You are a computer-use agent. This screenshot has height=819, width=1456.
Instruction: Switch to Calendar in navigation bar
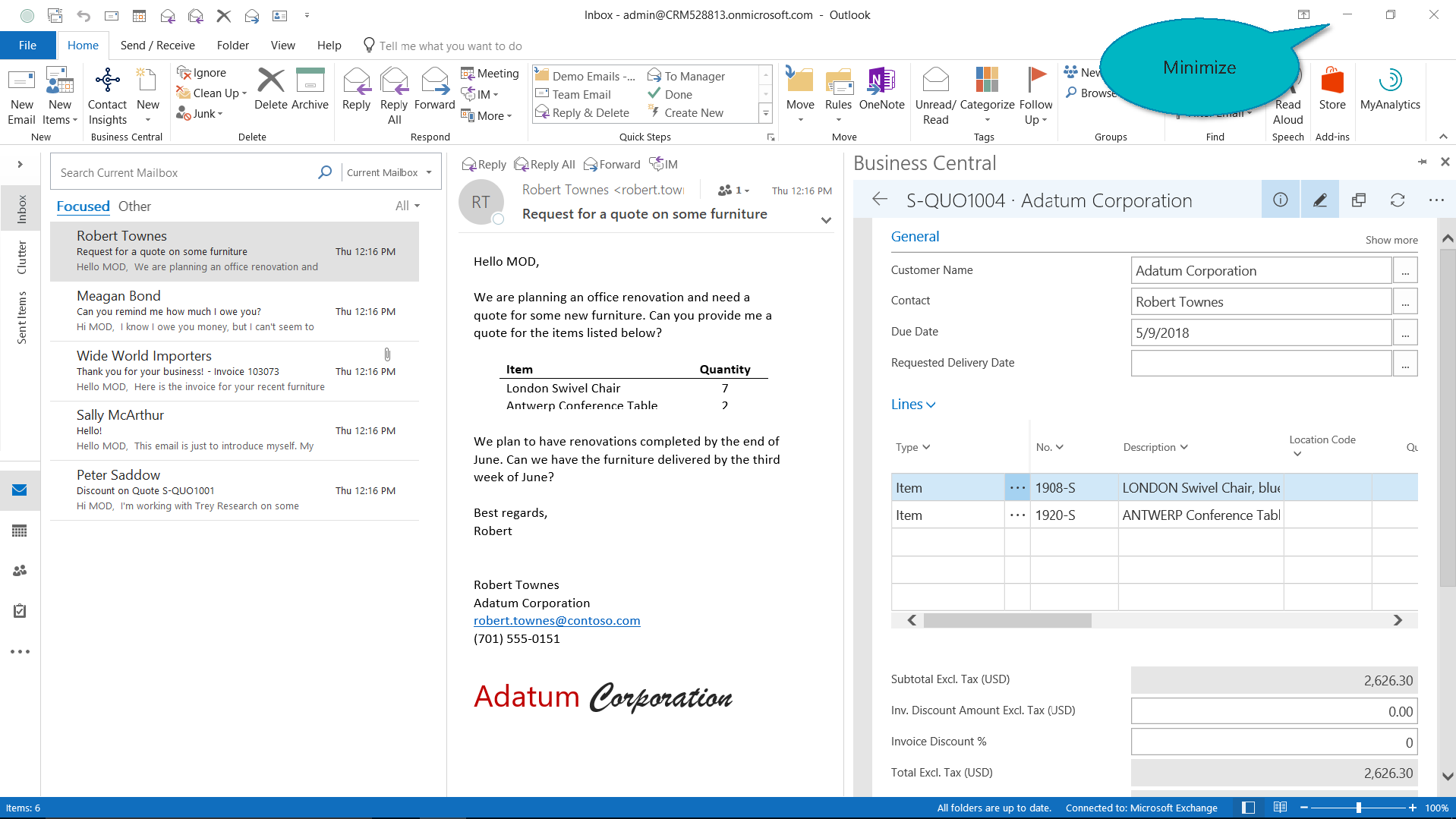click(x=20, y=531)
